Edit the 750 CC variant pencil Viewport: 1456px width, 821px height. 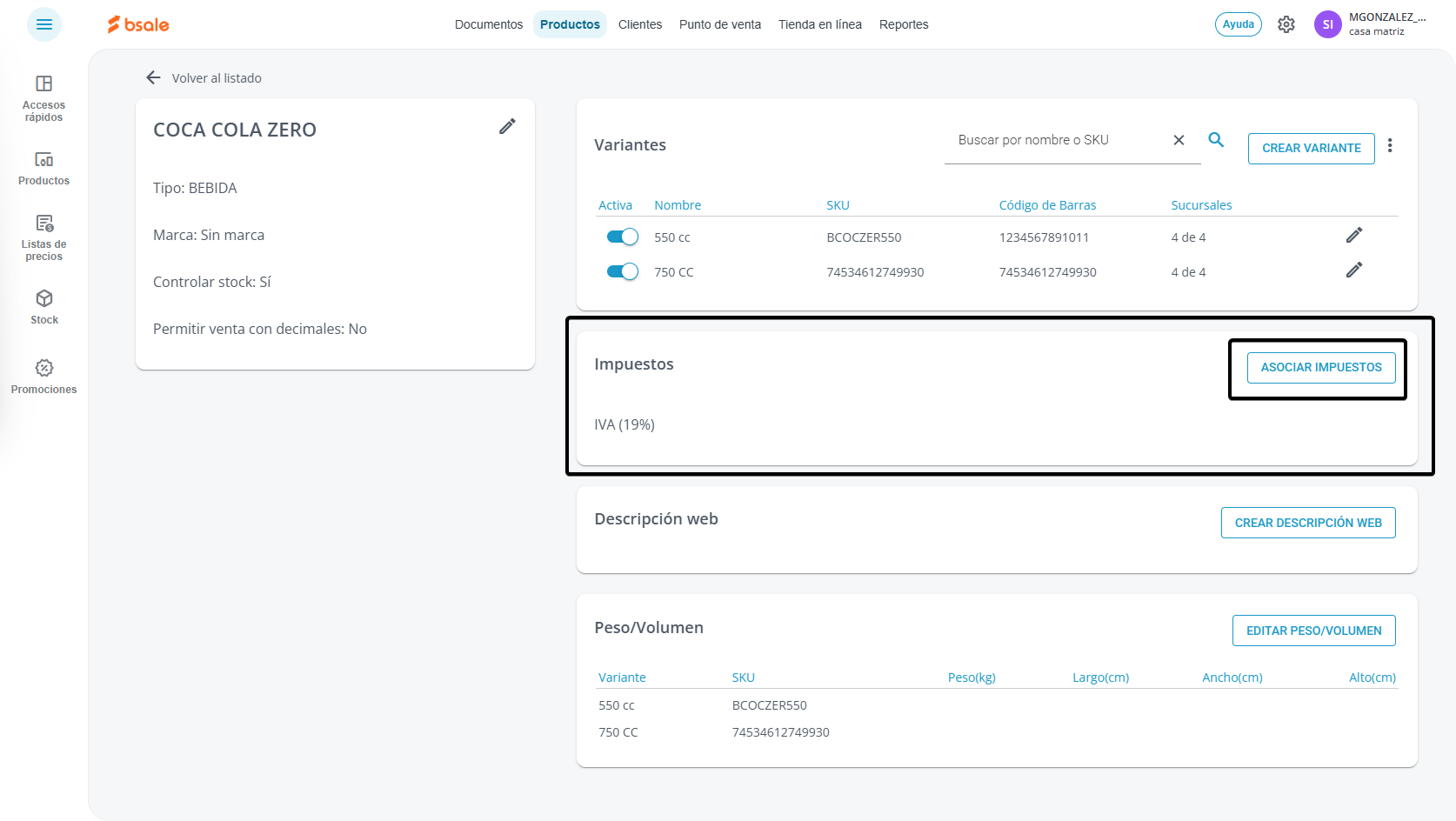(1354, 270)
